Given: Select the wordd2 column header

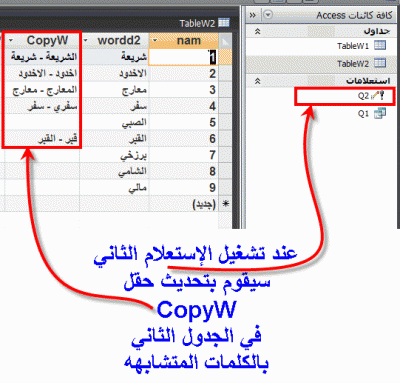Looking at the screenshot, I should tap(115, 41).
